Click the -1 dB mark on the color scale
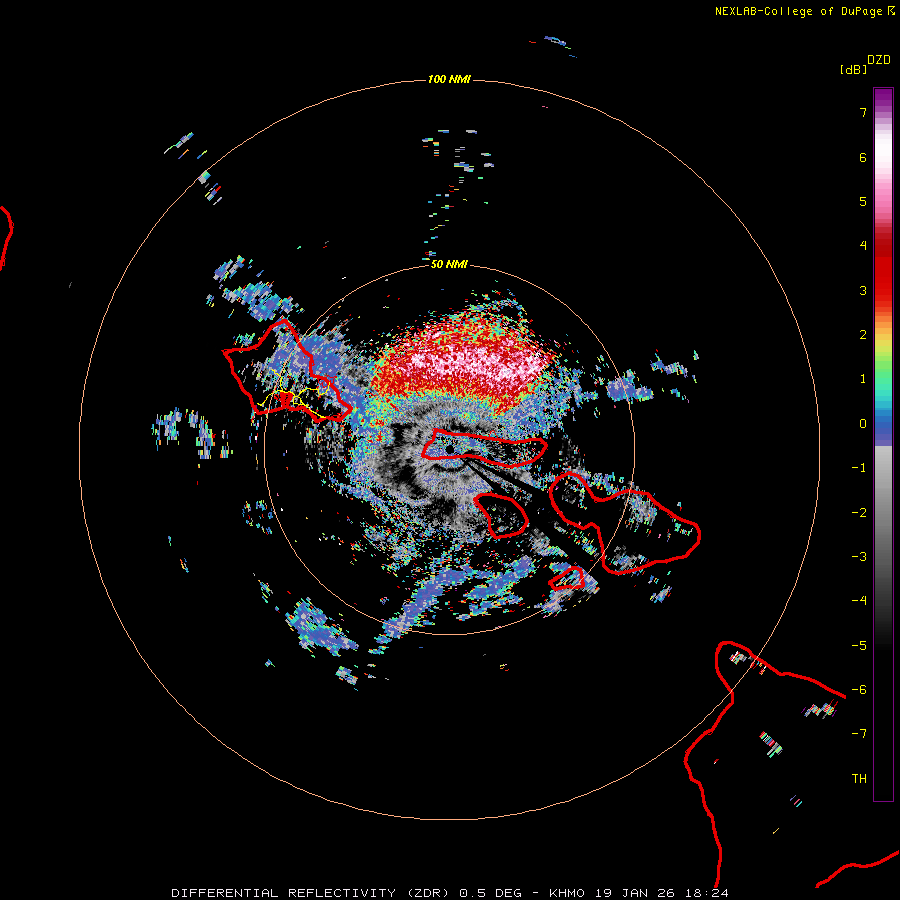 click(x=859, y=468)
